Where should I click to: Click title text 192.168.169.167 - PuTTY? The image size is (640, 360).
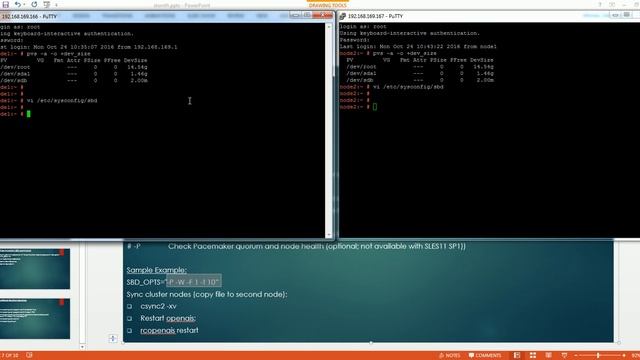(x=375, y=16)
